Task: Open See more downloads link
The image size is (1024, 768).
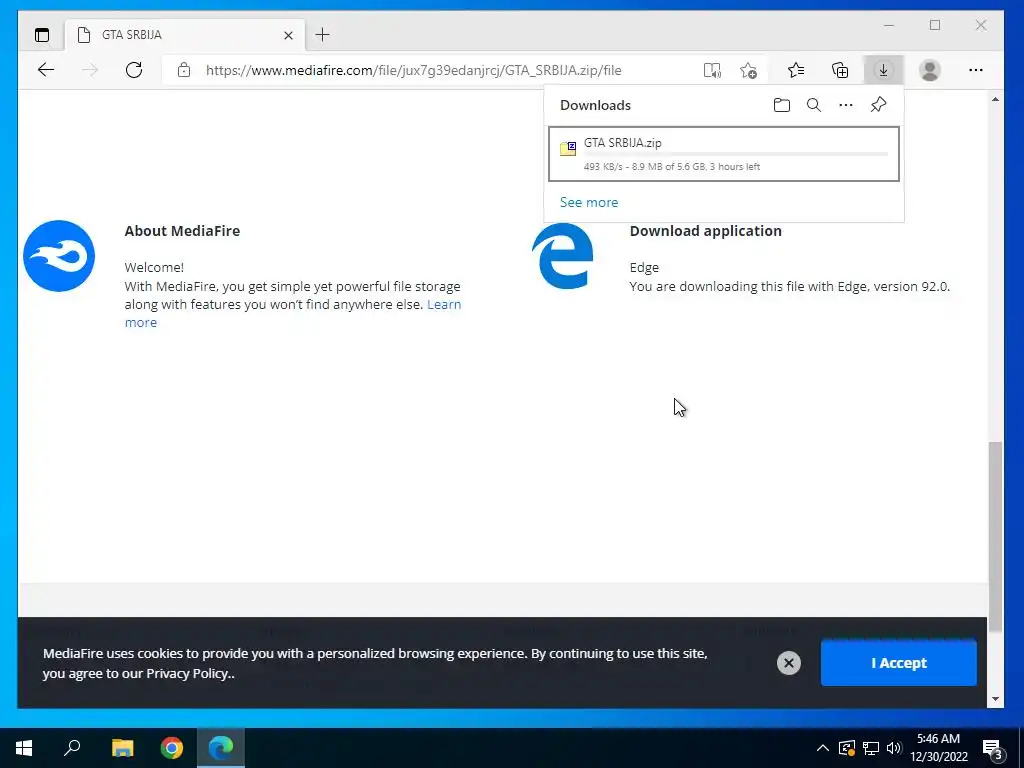Action: click(x=589, y=202)
